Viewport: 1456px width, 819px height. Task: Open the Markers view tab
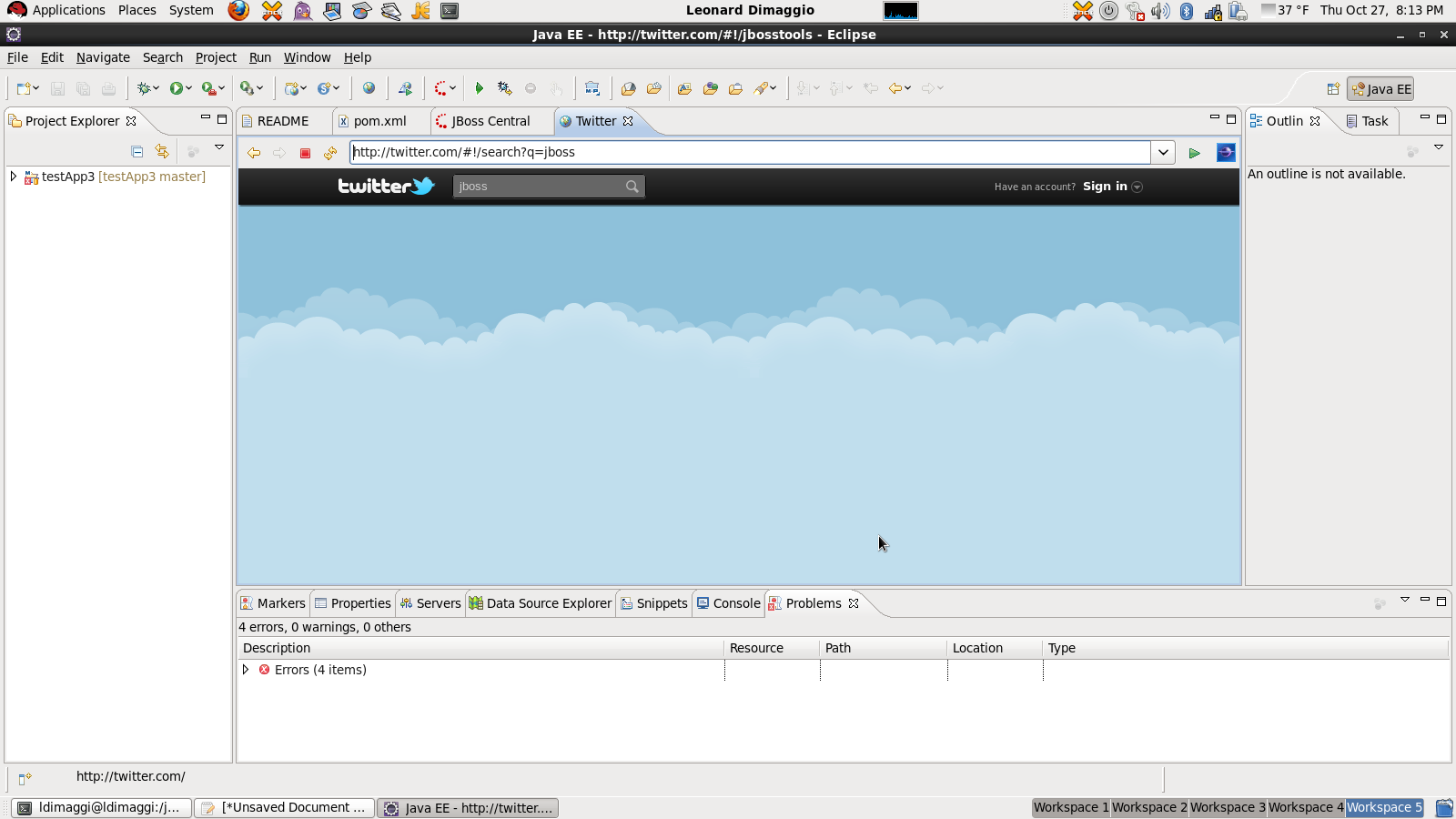(273, 603)
